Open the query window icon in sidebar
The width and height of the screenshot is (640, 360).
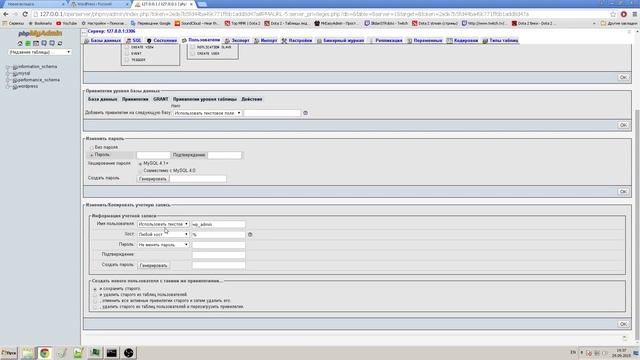(x=36, y=43)
